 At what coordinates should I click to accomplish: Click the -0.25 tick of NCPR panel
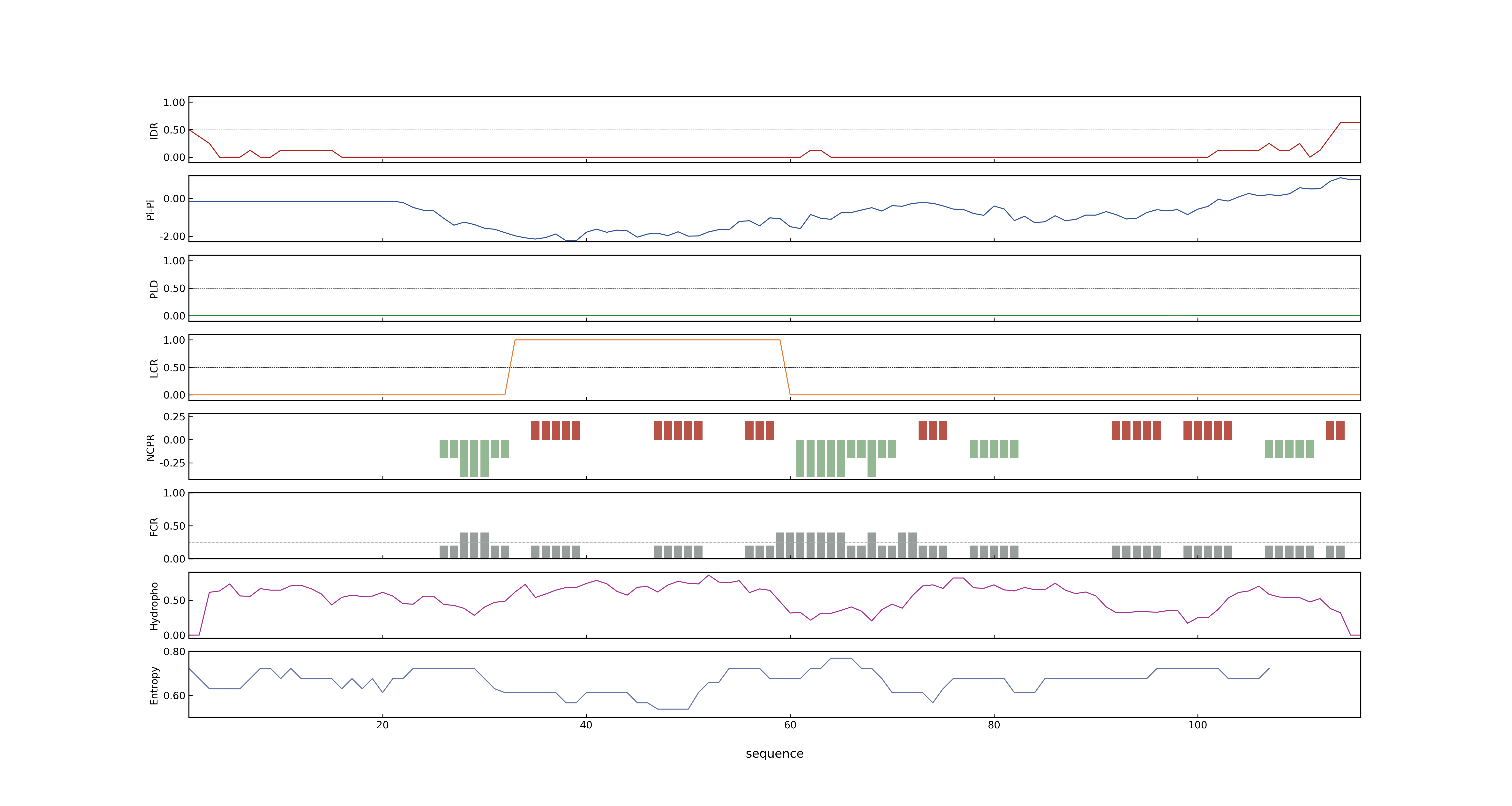pyautogui.click(x=172, y=463)
